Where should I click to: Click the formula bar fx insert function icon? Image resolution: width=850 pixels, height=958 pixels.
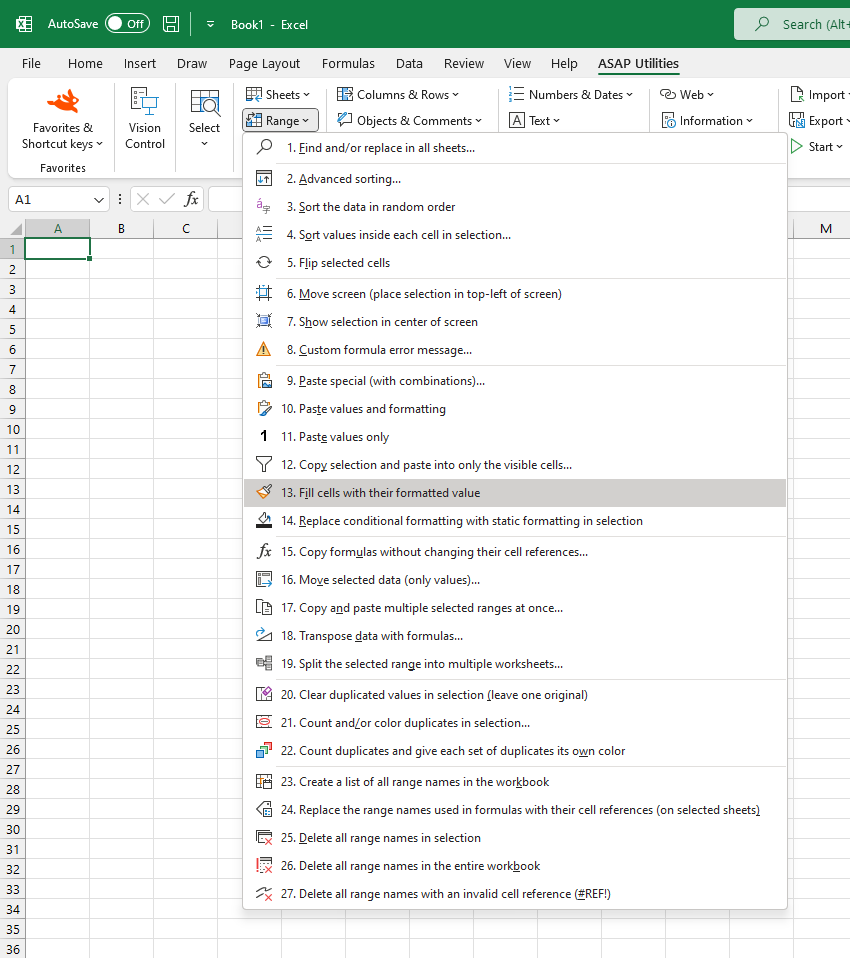191,199
